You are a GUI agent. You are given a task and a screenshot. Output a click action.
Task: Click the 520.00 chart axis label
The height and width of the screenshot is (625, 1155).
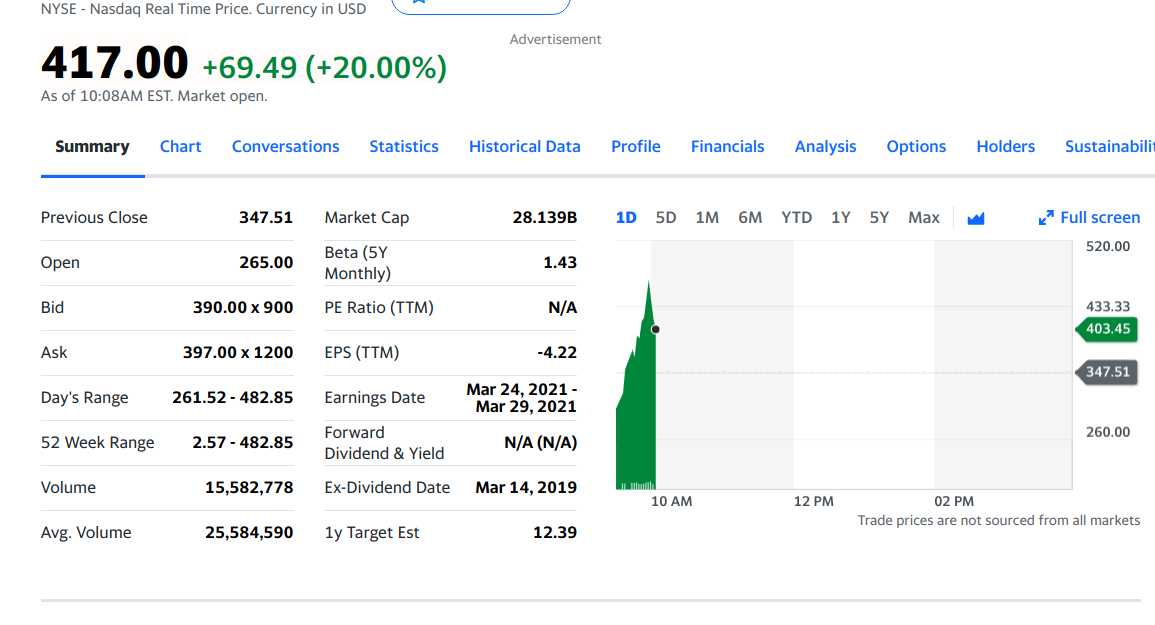tap(1108, 246)
